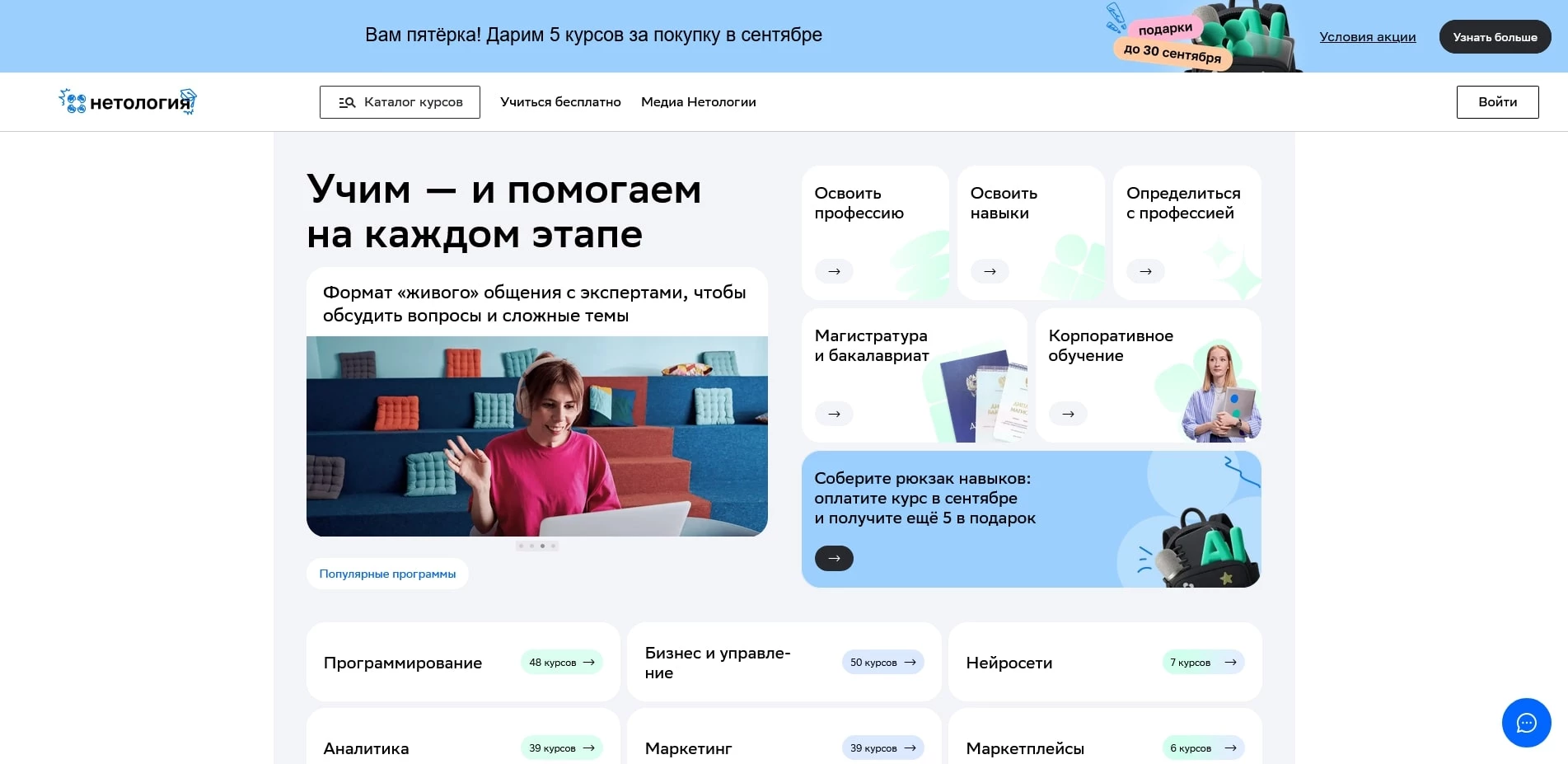Follow the Условия акции link
Screen dimensions: 1568x764
coord(1368,36)
